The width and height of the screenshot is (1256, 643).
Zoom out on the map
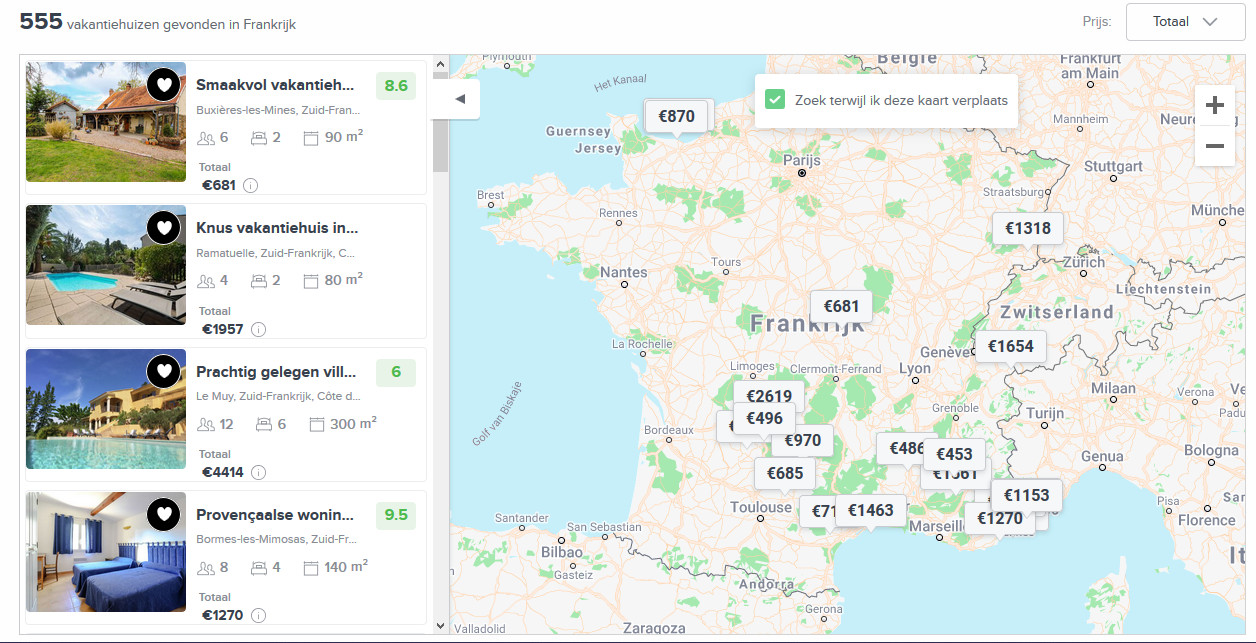point(1214,147)
